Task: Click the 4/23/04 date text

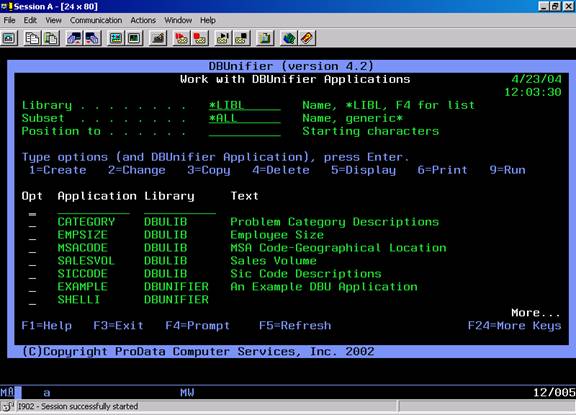Action: tap(536, 79)
